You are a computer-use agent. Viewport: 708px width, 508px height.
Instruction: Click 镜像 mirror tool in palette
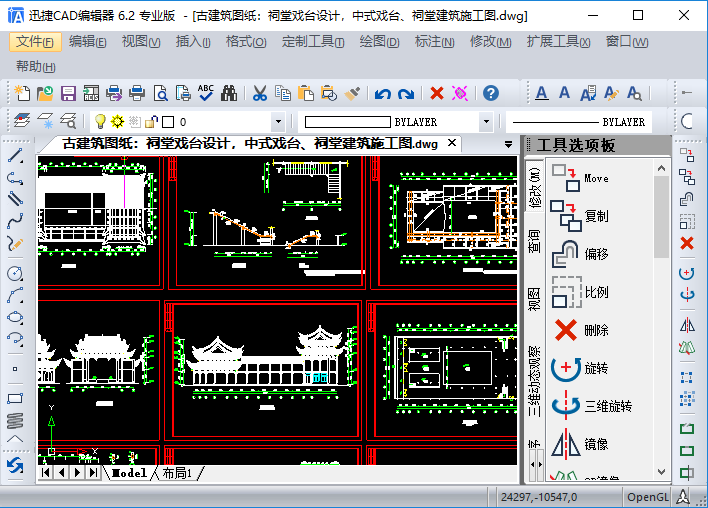[580, 444]
